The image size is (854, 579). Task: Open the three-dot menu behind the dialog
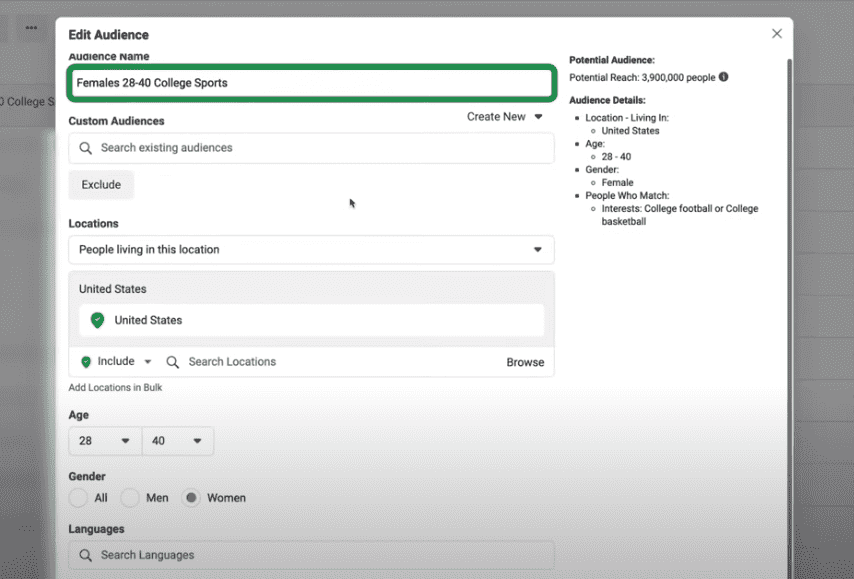32,28
